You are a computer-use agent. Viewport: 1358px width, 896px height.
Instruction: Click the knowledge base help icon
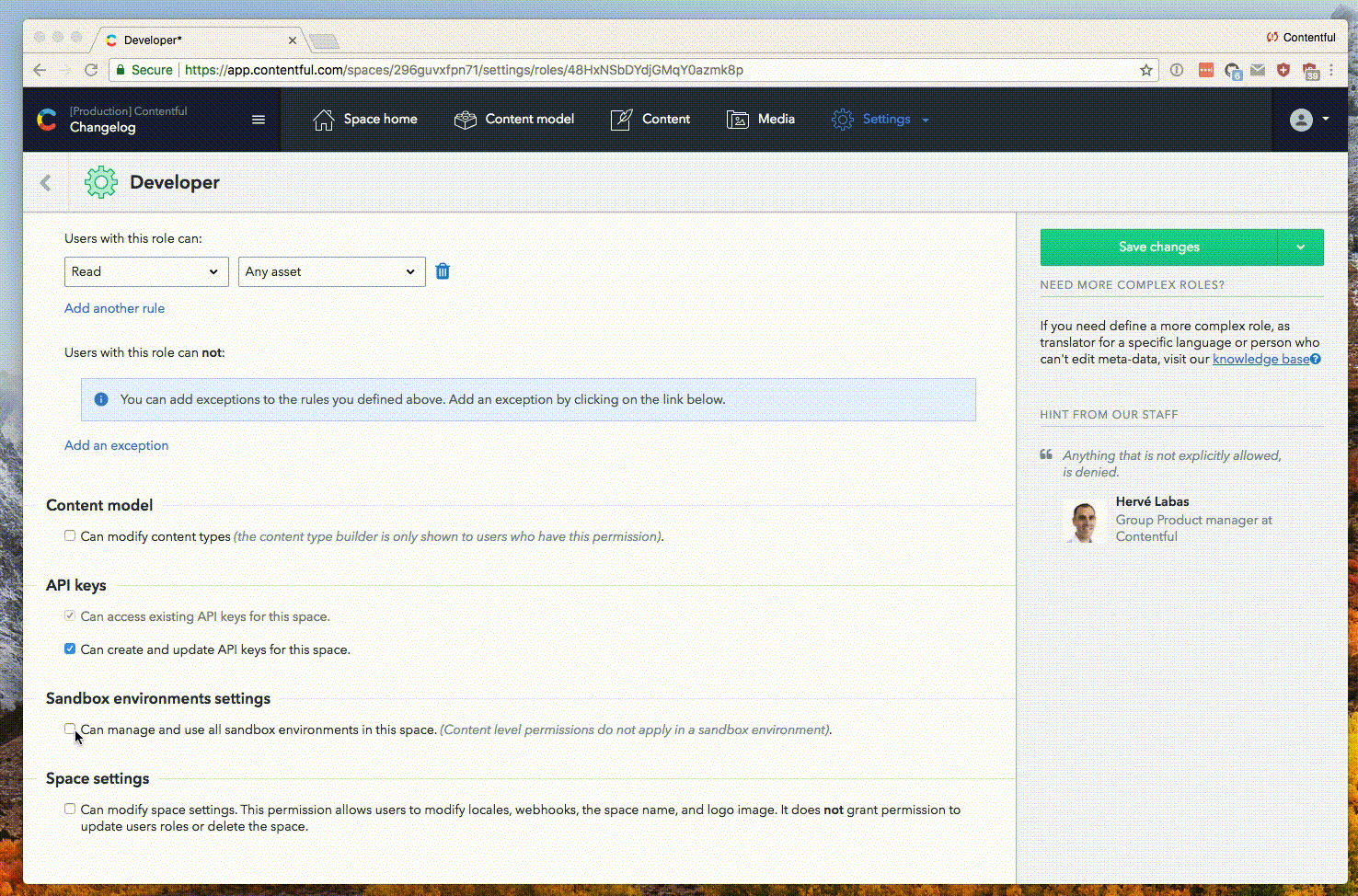(x=1316, y=360)
